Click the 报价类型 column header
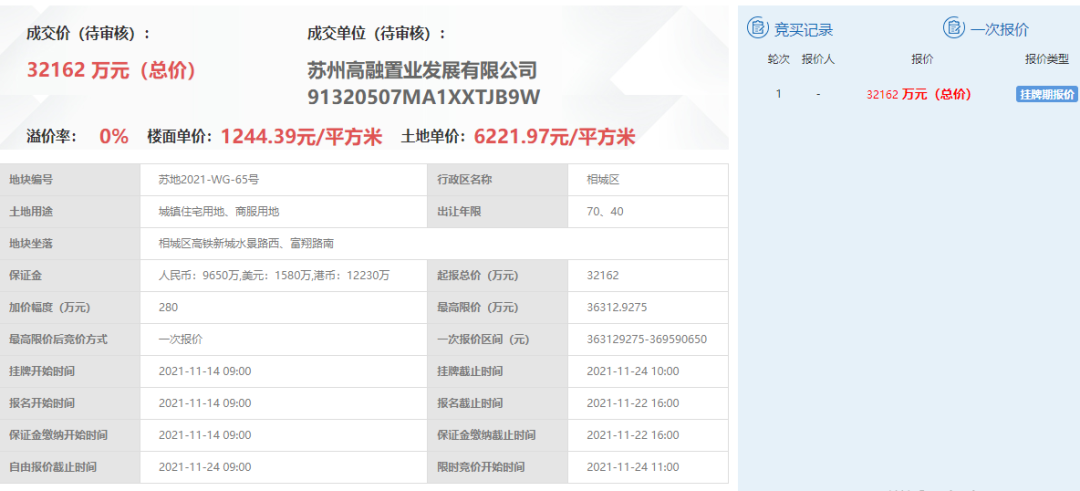This screenshot has width=1080, height=491. (x=1046, y=59)
